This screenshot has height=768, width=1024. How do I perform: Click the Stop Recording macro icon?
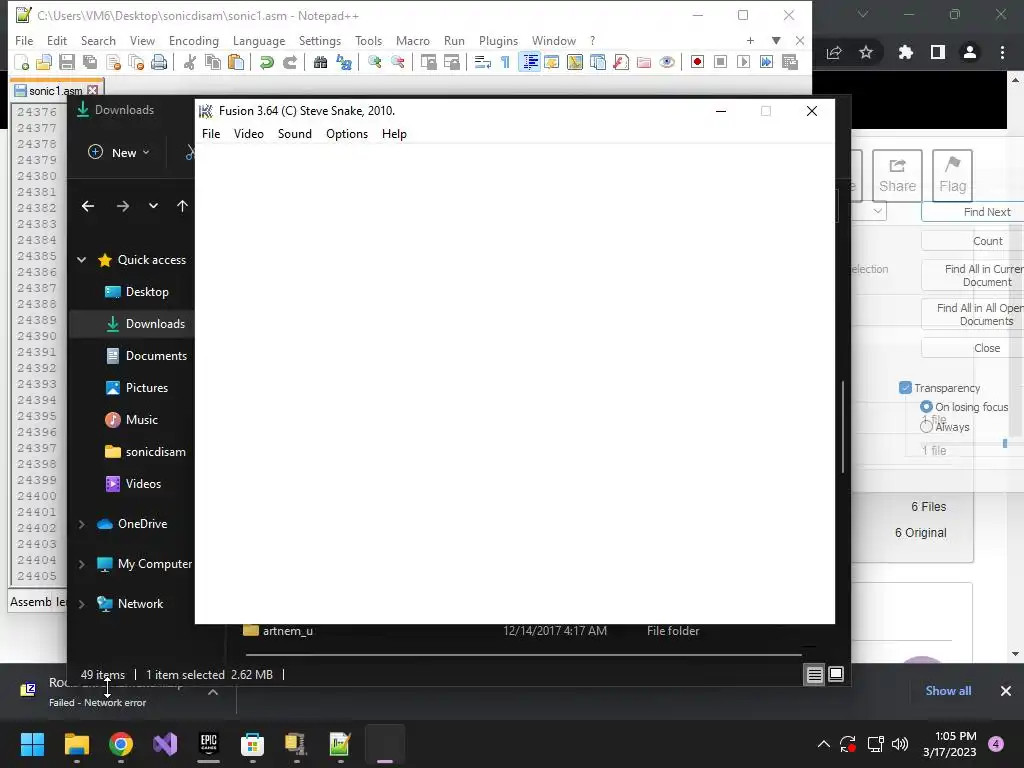click(720, 62)
